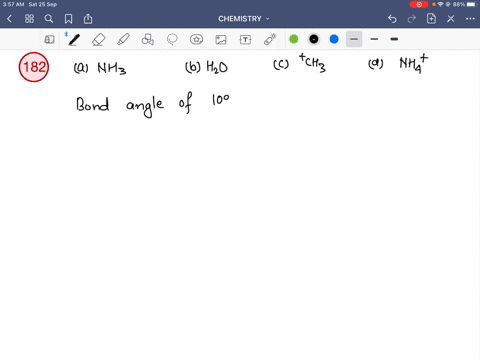Select the Image insert tool
Viewport: 480px width, 360px height.
pyautogui.click(x=221, y=40)
